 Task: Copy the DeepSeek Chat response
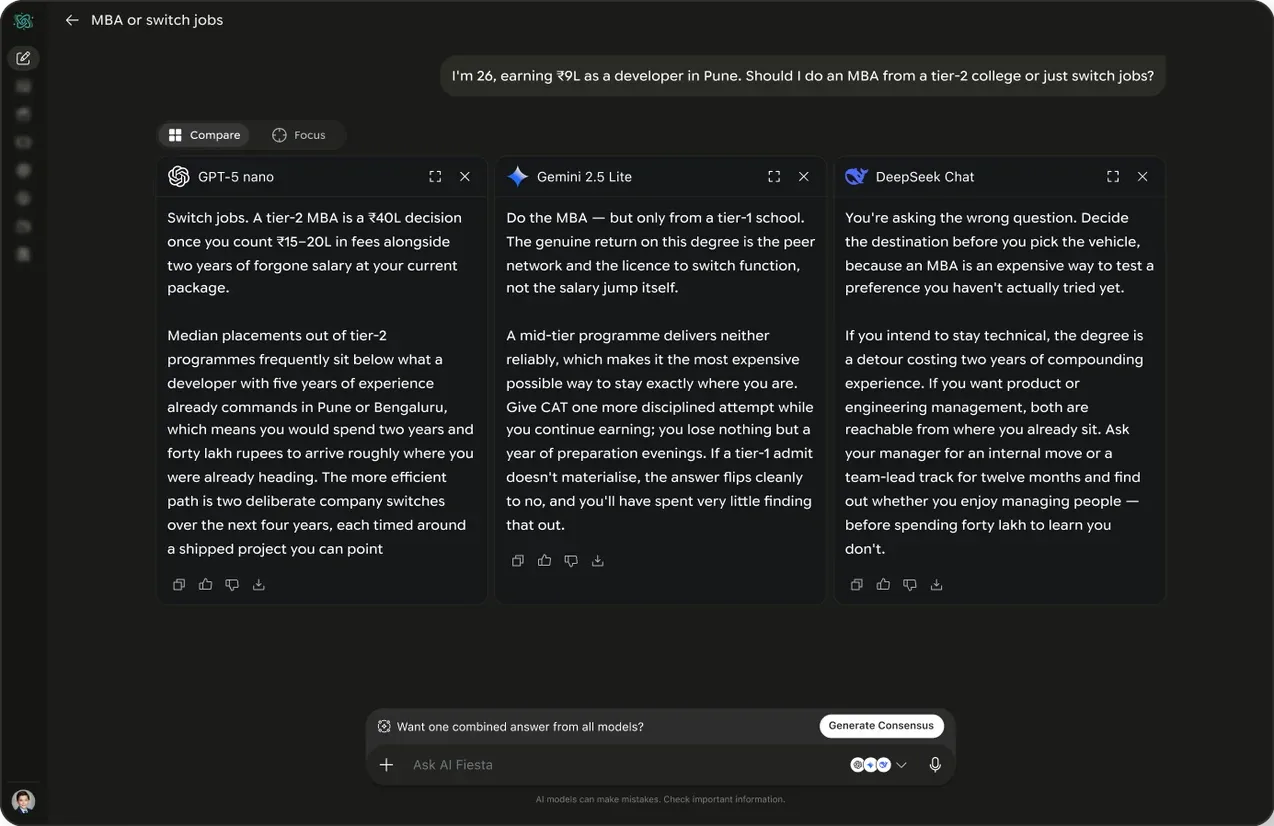[x=857, y=585]
